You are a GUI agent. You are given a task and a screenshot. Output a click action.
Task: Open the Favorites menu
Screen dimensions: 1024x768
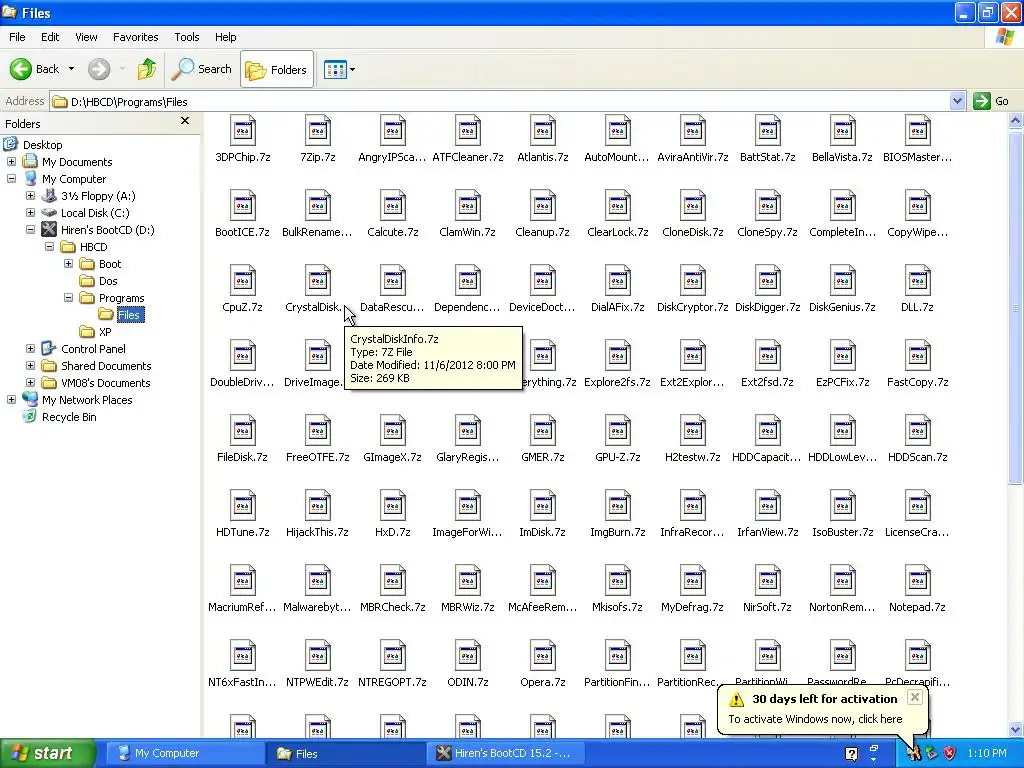click(x=135, y=37)
